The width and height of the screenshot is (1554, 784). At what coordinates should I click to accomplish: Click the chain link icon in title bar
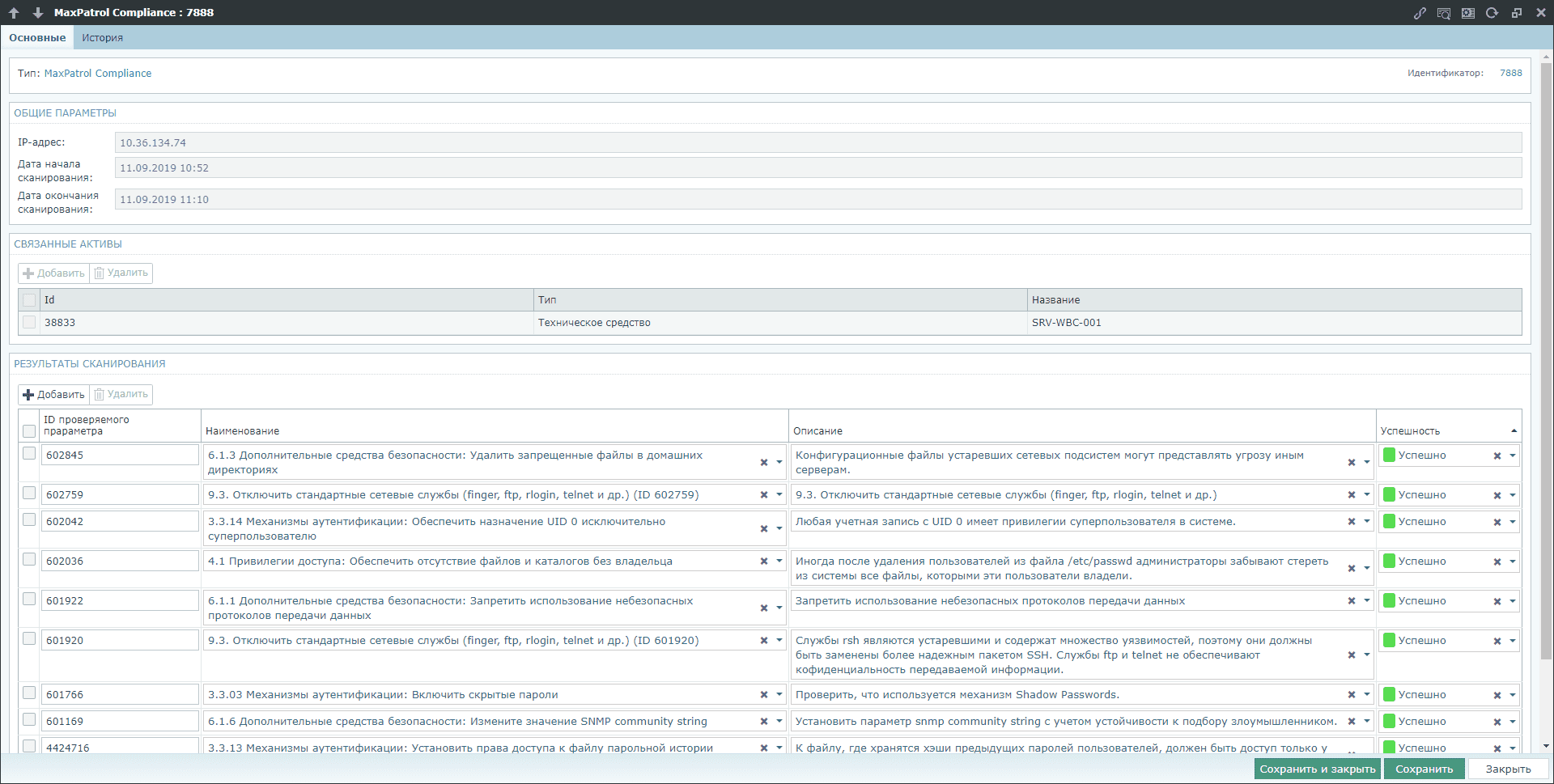1420,13
